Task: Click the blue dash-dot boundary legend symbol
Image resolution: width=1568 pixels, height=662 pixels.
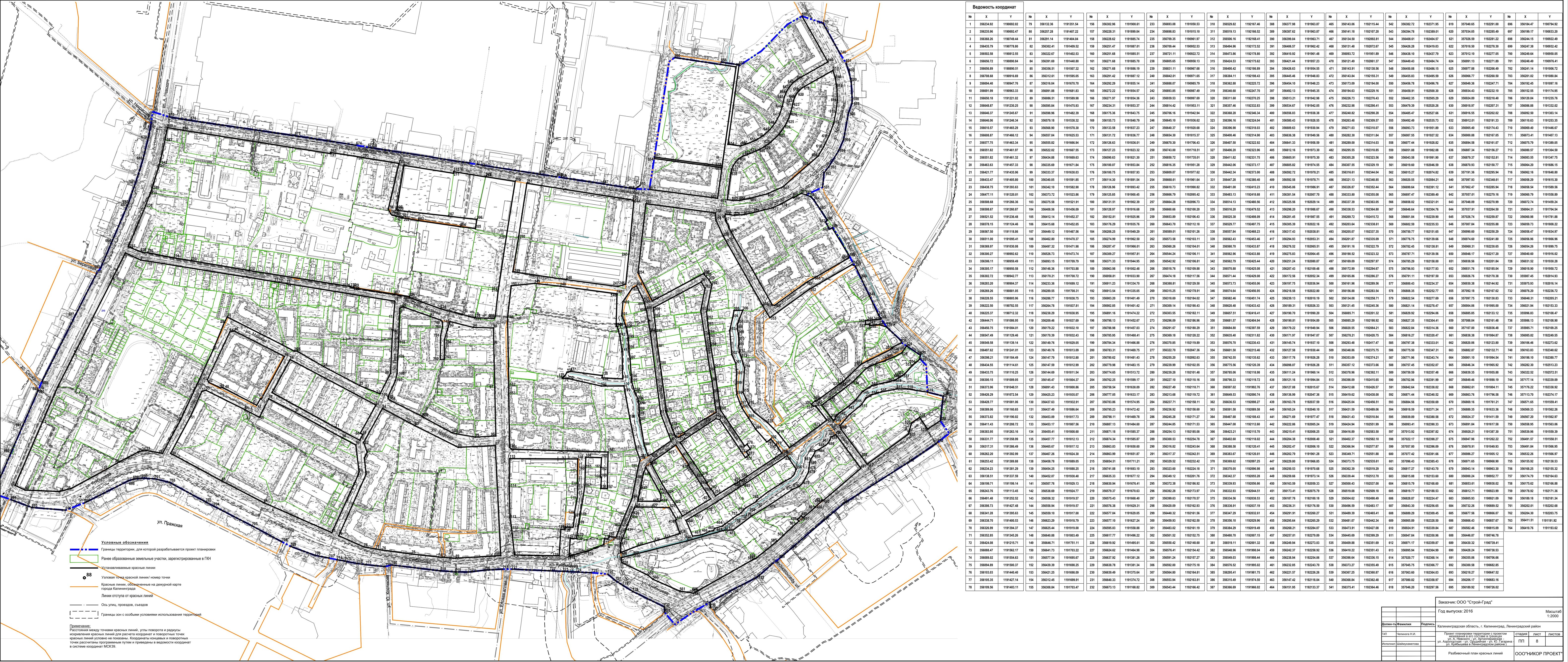Action: pyautogui.click(x=84, y=549)
